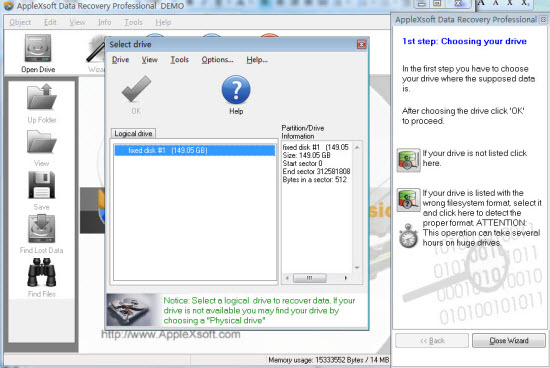
Task: Open the Options menu in dialog
Action: click(217, 60)
